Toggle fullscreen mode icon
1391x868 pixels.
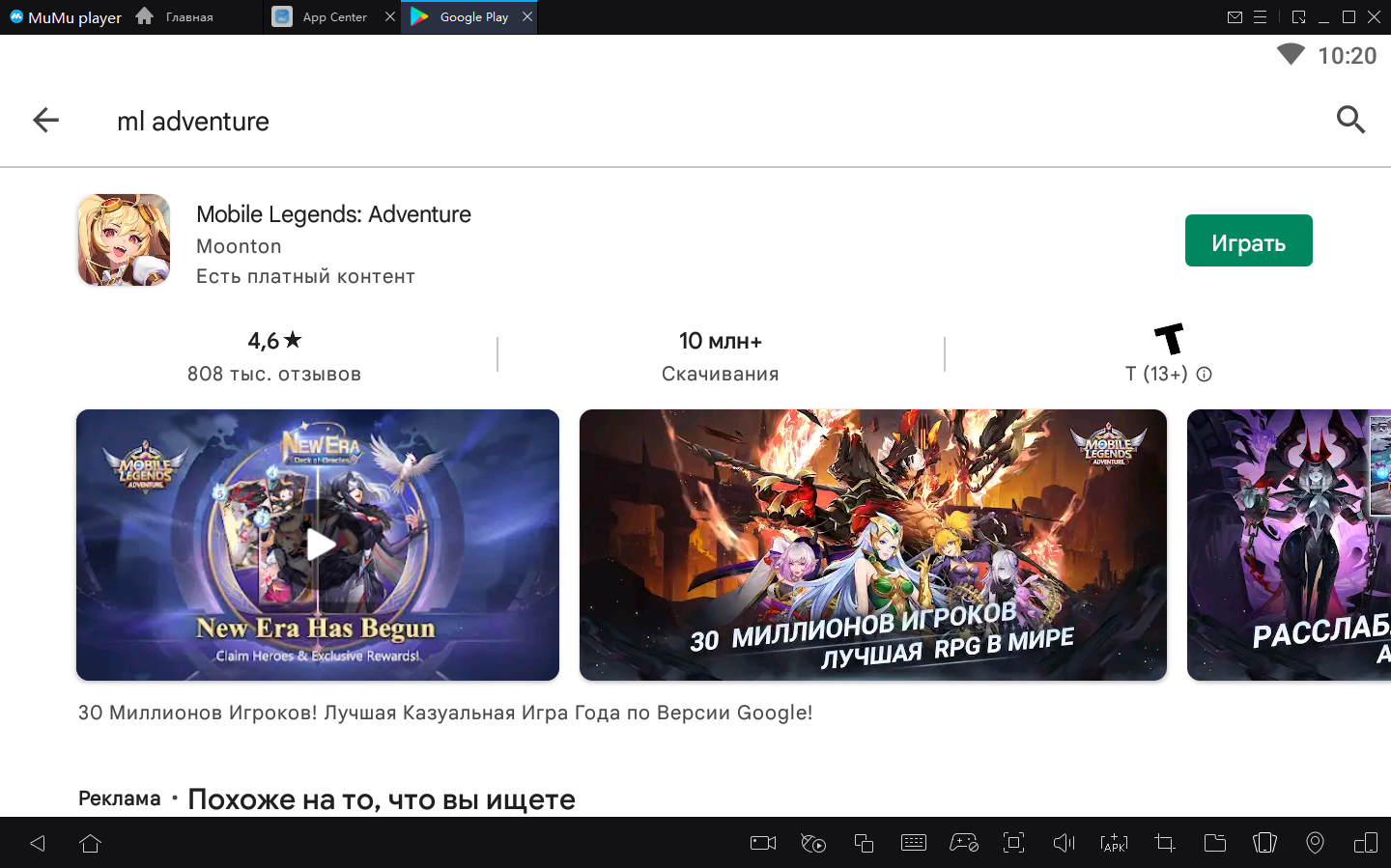click(1013, 843)
